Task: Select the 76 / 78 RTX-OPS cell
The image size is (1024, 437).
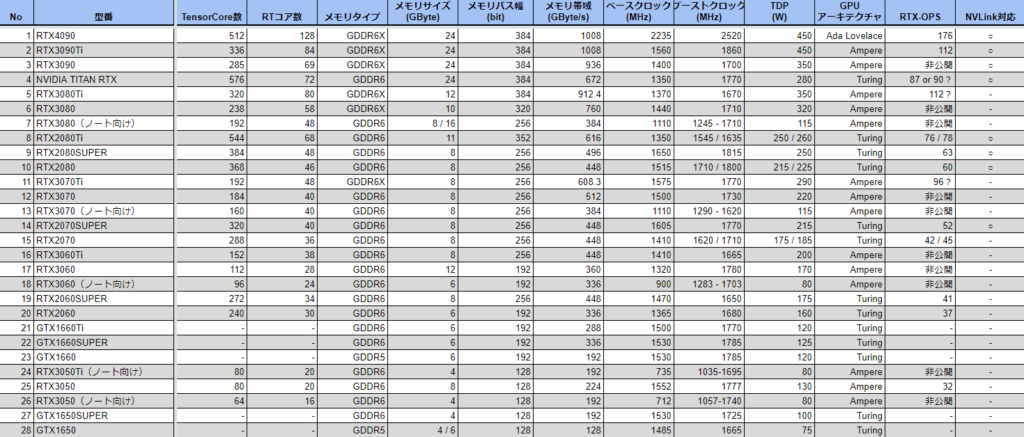Action: tap(921, 138)
